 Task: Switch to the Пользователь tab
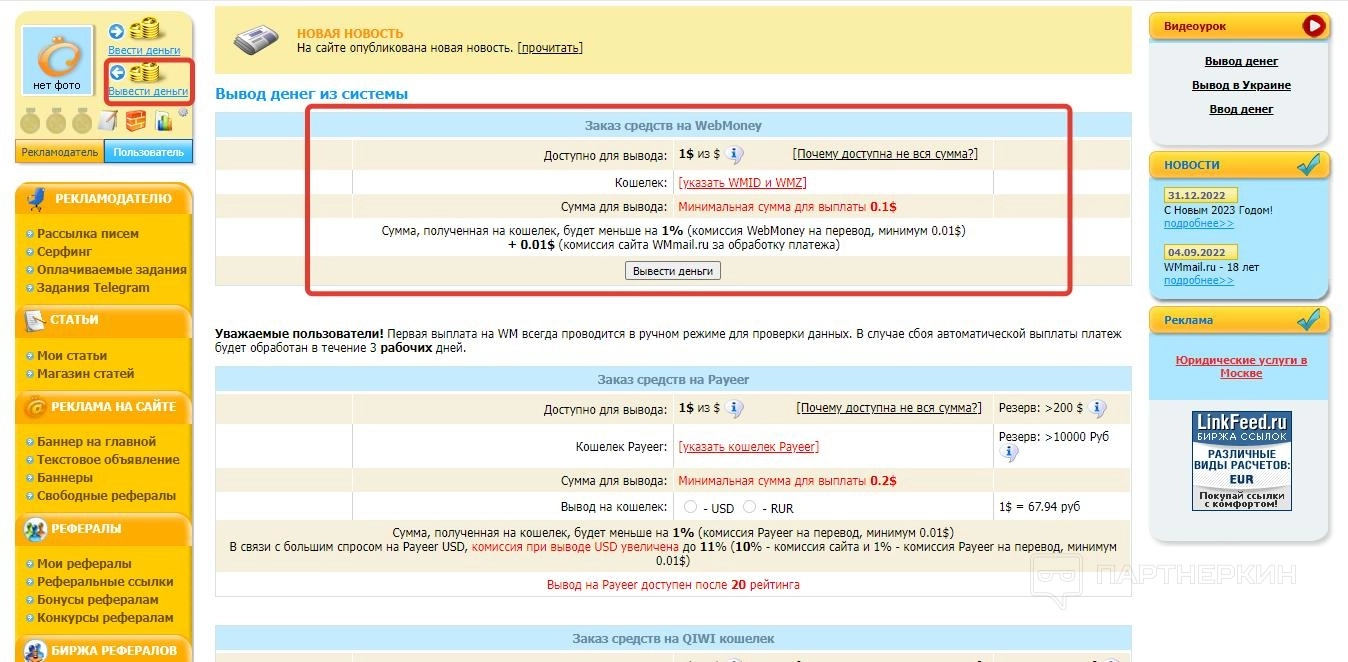point(149,152)
